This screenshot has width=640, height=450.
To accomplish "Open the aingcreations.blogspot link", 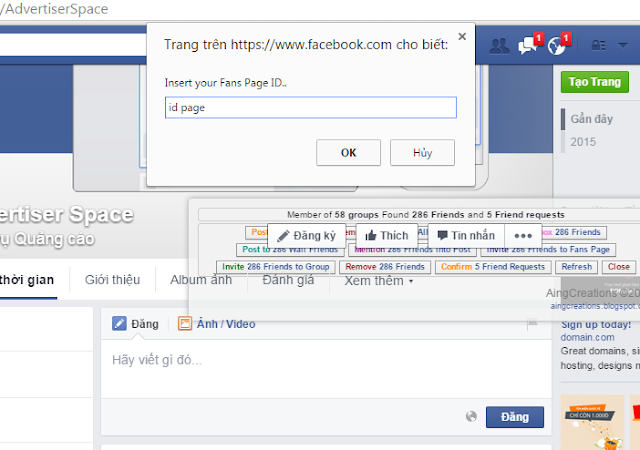I will point(595,306).
